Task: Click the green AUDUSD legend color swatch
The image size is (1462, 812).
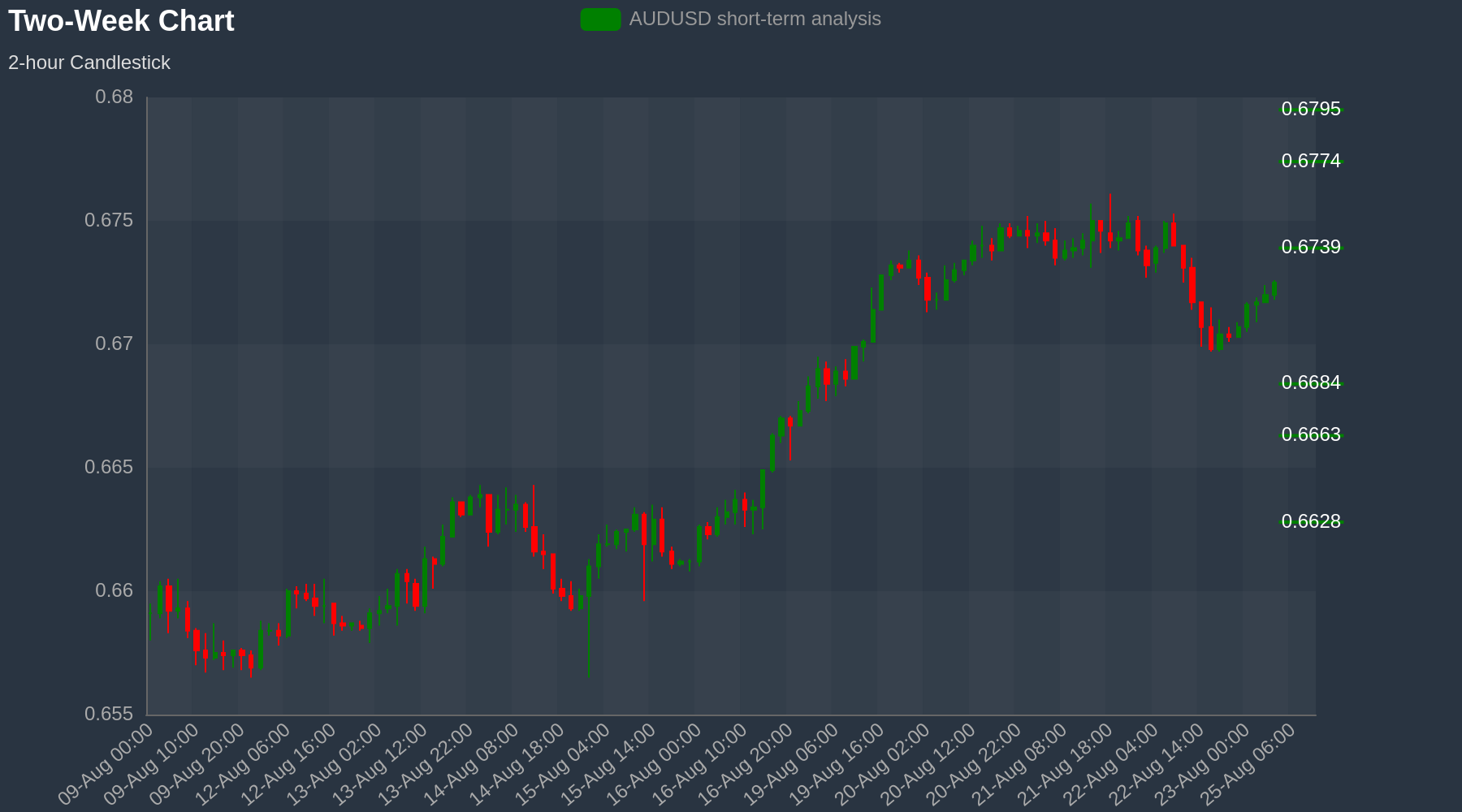Action: 600,19
